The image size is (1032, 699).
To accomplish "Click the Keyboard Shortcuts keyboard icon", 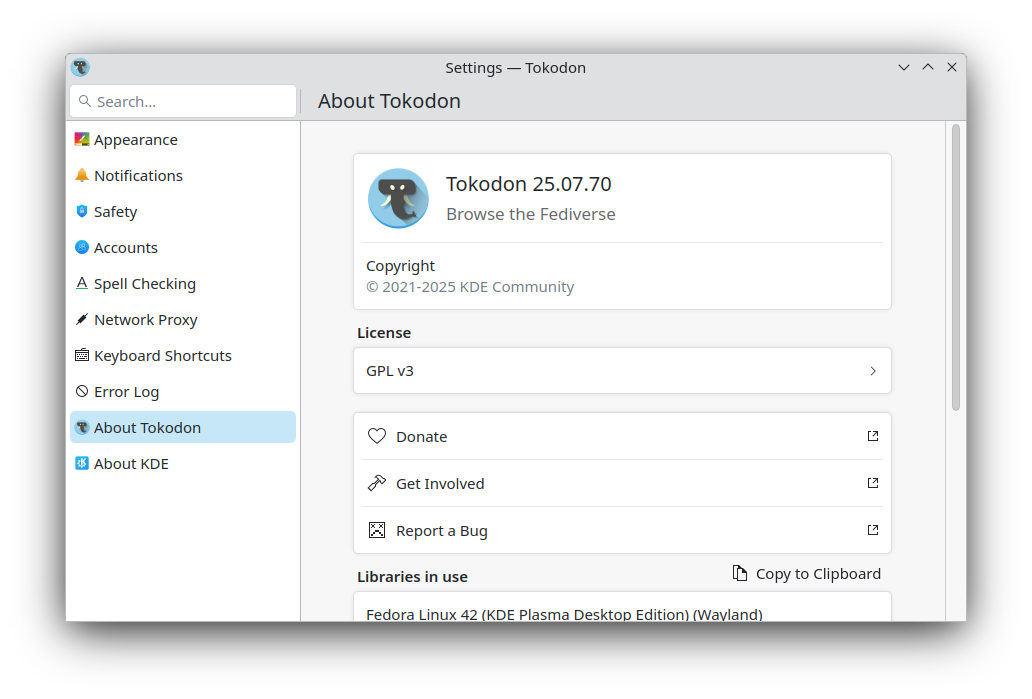I will click(x=82, y=355).
